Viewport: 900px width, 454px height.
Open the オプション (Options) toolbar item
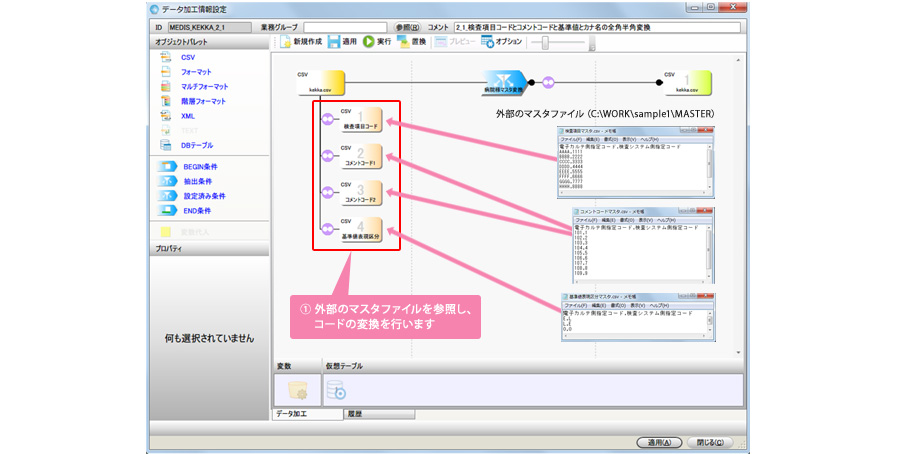tap(488, 42)
